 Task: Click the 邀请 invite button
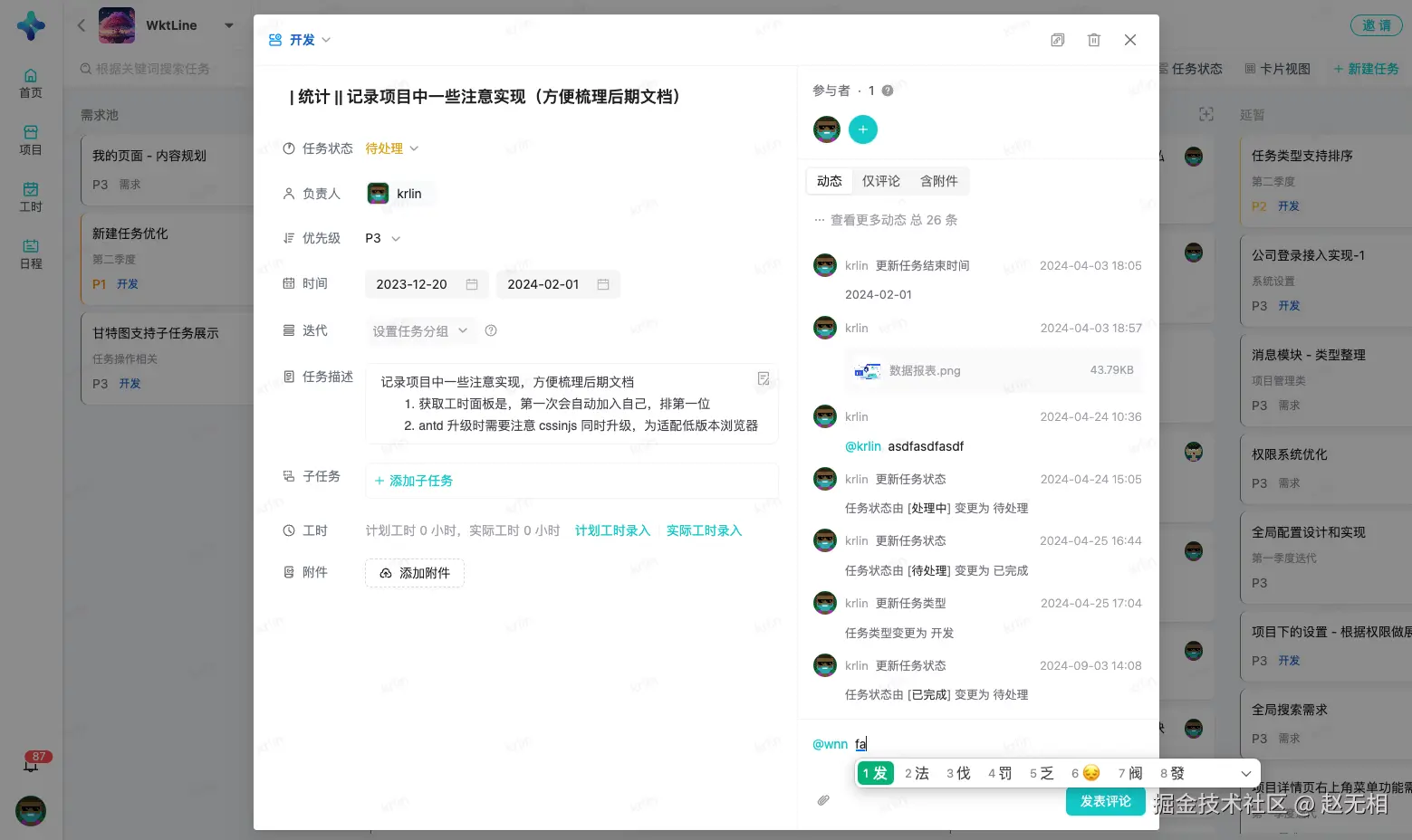(1376, 25)
